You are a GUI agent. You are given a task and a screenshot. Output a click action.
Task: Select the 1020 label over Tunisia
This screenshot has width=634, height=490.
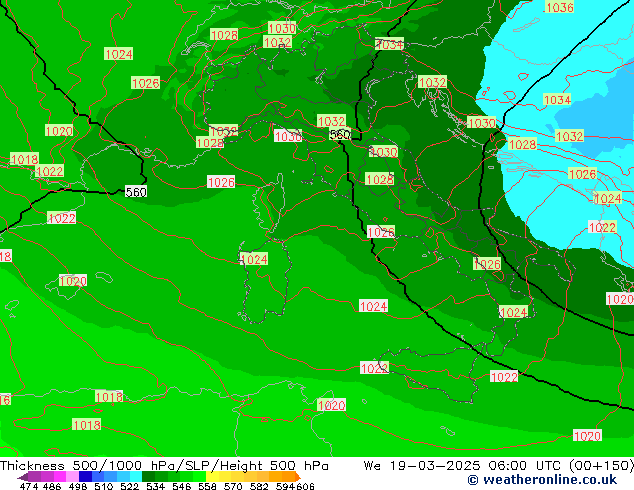(332, 405)
